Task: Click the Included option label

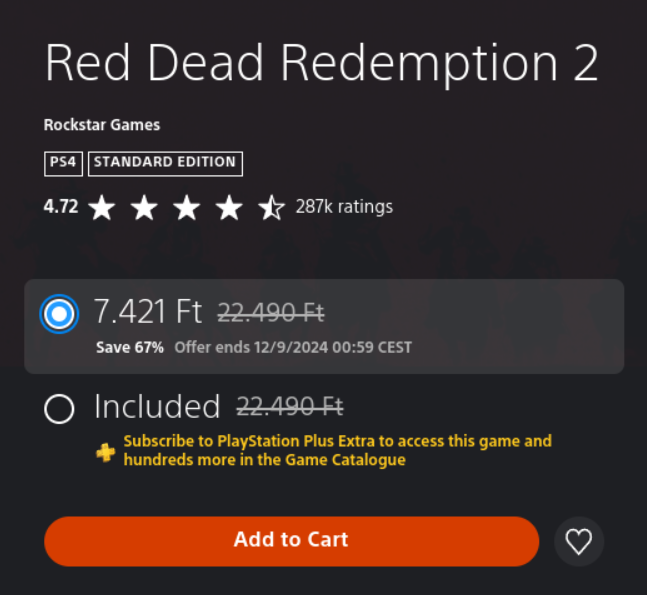Action: [157, 407]
